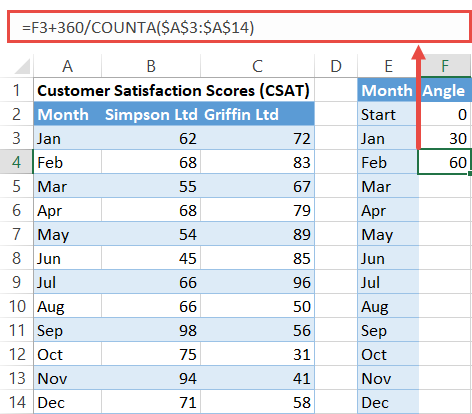Select cell F4 showing 60
The width and height of the screenshot is (472, 414).
[x=445, y=162]
